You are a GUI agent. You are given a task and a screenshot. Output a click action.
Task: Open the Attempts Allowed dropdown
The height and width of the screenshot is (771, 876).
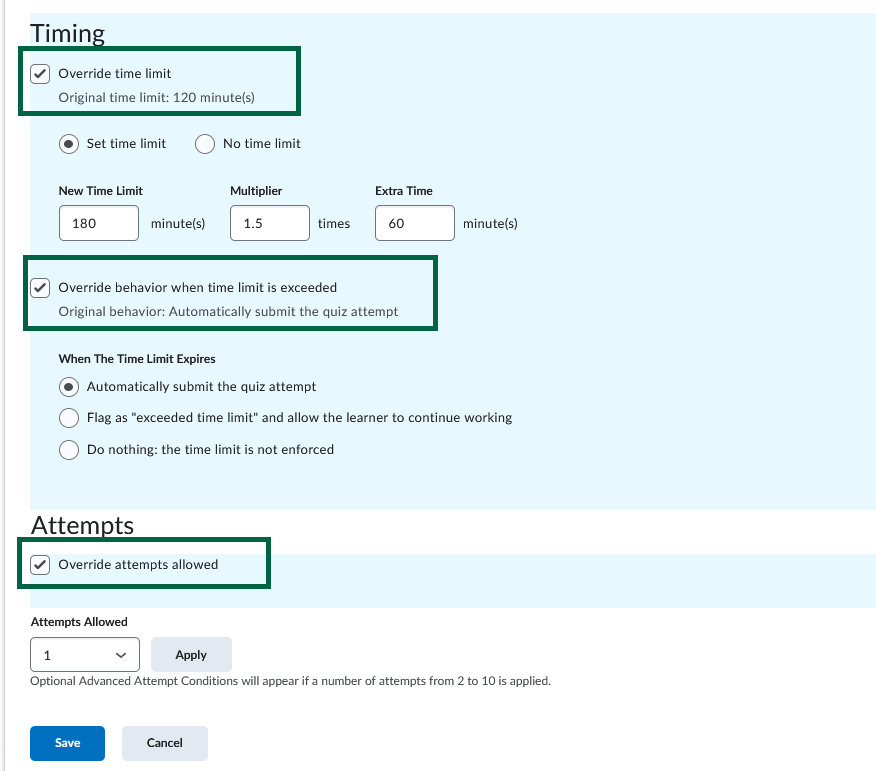[x=85, y=654]
